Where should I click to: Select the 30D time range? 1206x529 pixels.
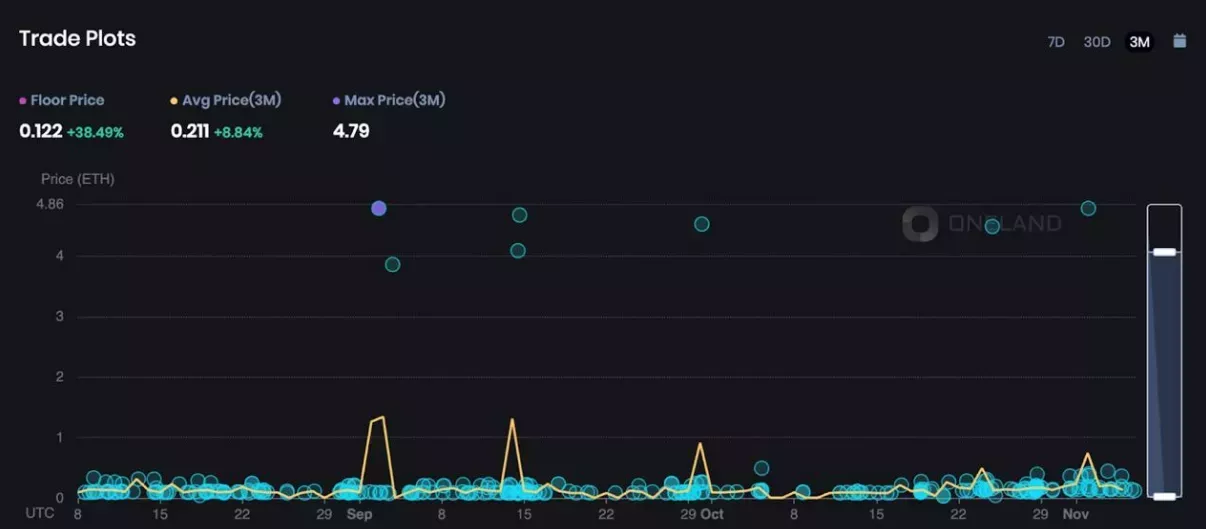pos(1097,42)
